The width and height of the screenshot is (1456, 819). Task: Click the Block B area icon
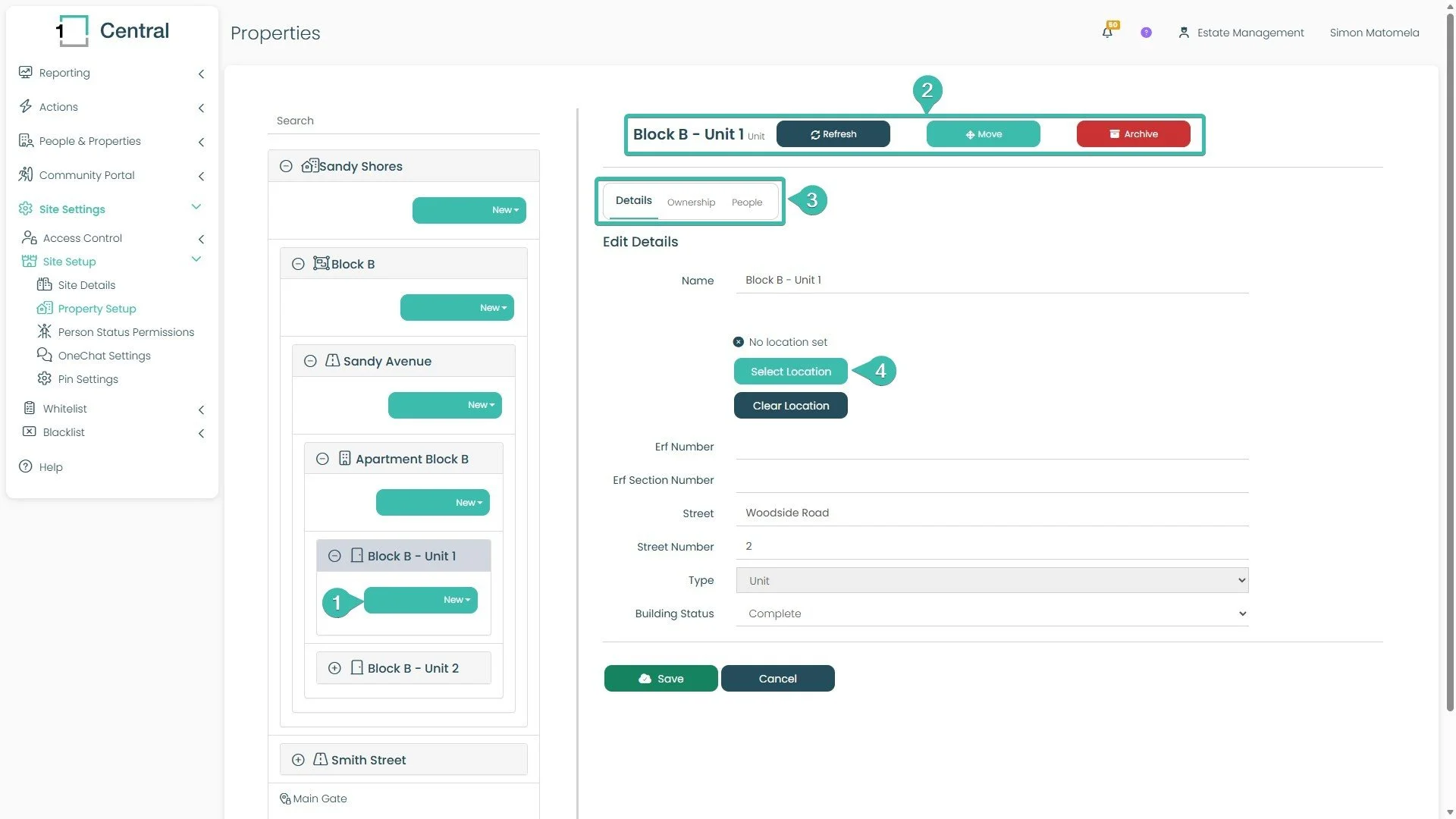tap(322, 263)
